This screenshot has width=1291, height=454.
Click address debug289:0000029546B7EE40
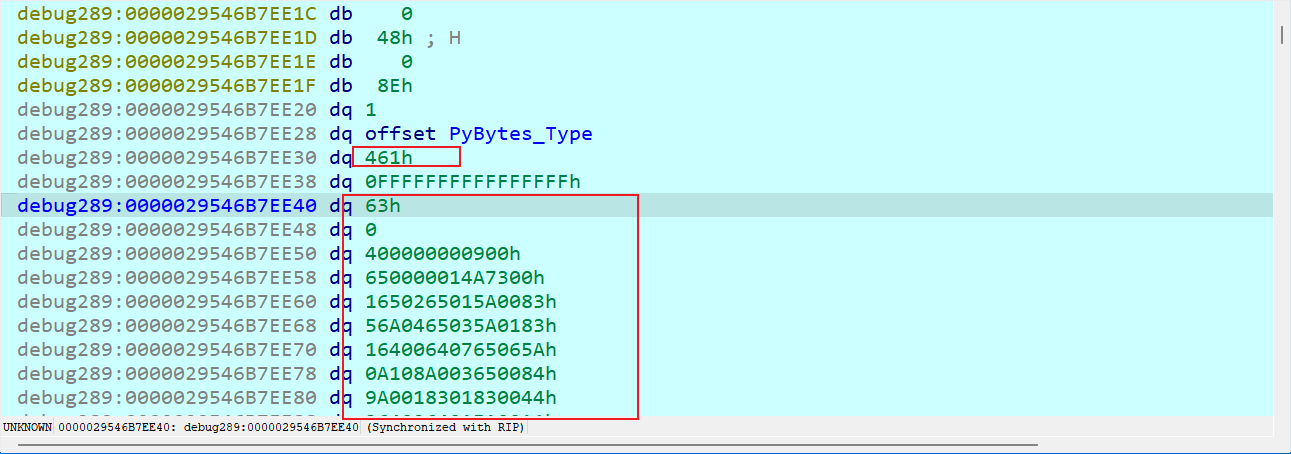(167, 205)
